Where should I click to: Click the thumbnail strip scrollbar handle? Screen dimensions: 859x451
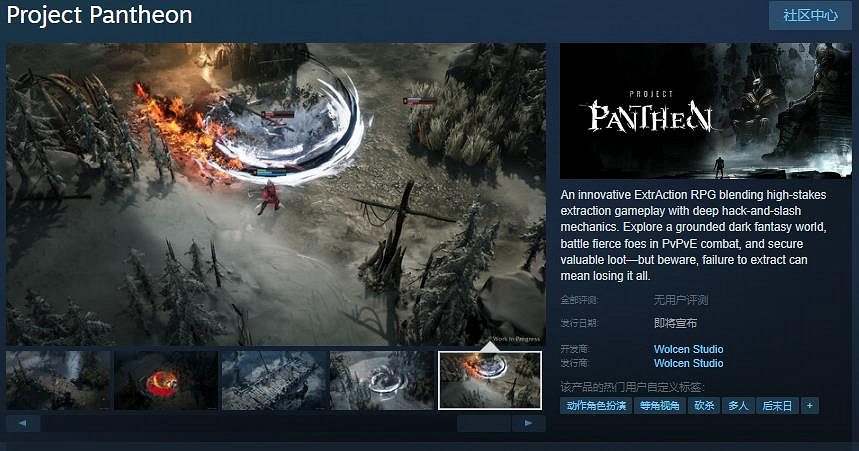click(x=484, y=423)
